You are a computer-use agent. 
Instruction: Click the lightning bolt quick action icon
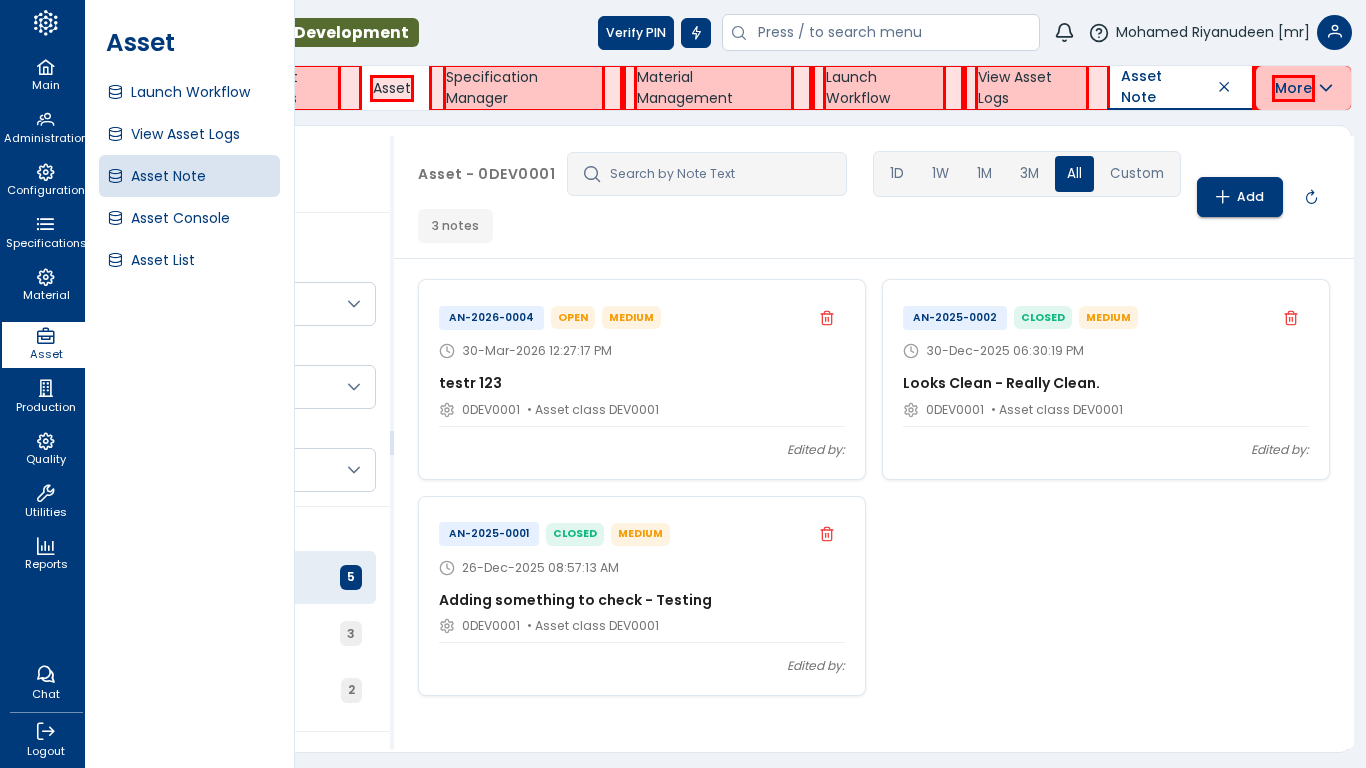coord(696,33)
